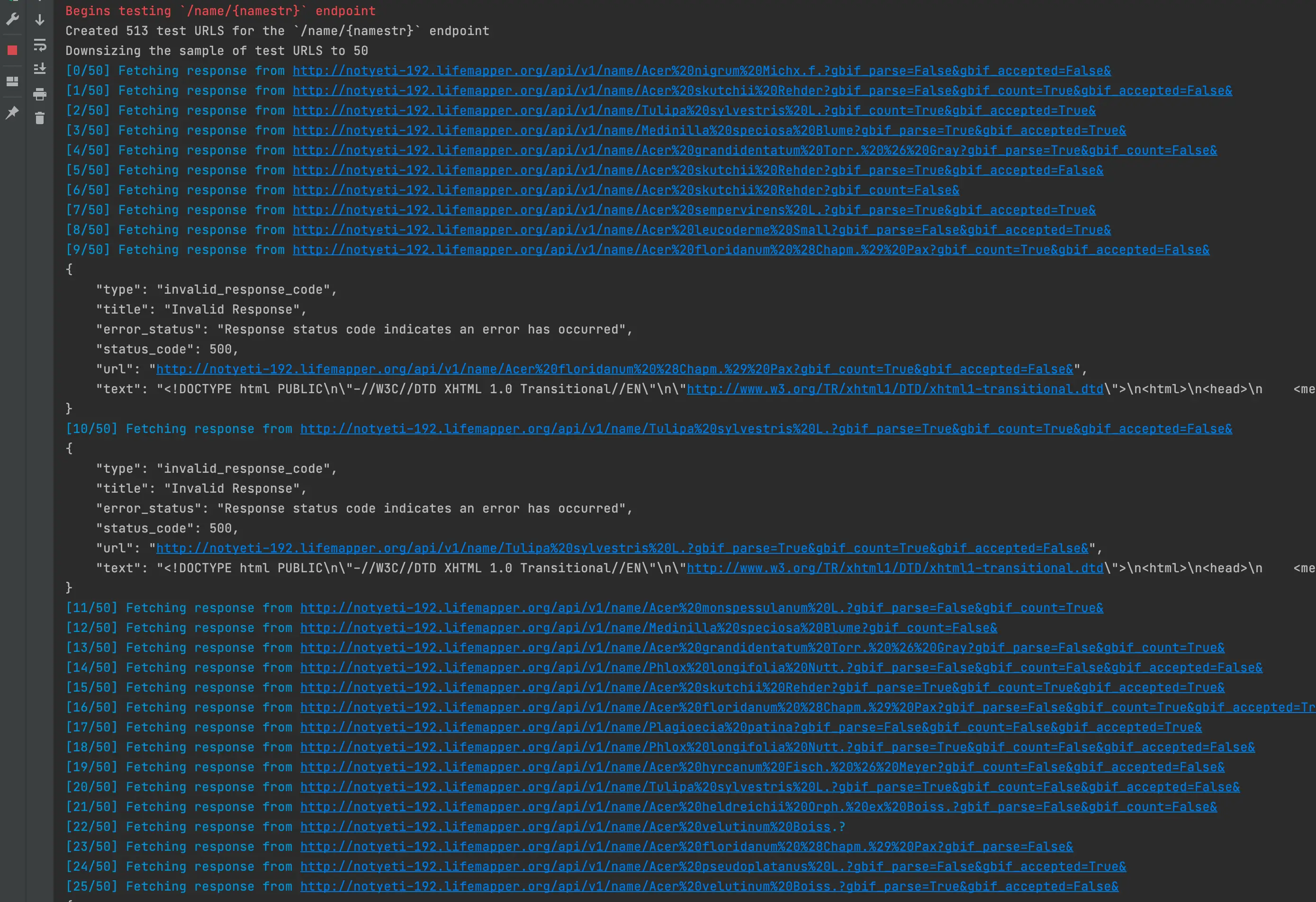Open the [3/50] Medinilla speciosa Blume URL
Screen dimensions: 1316x902
[x=709, y=130]
